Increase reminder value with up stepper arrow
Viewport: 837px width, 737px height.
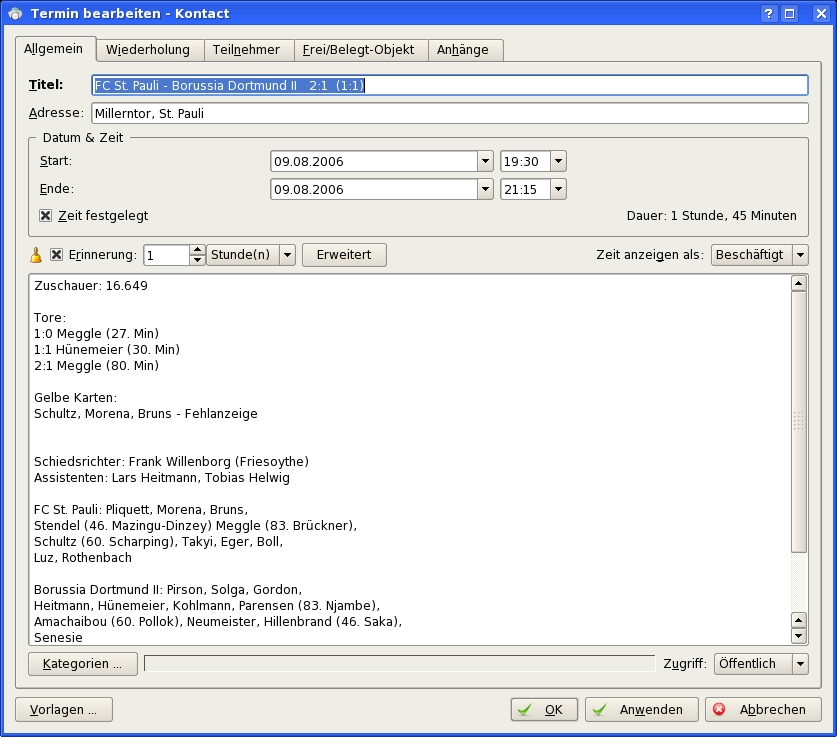point(198,250)
